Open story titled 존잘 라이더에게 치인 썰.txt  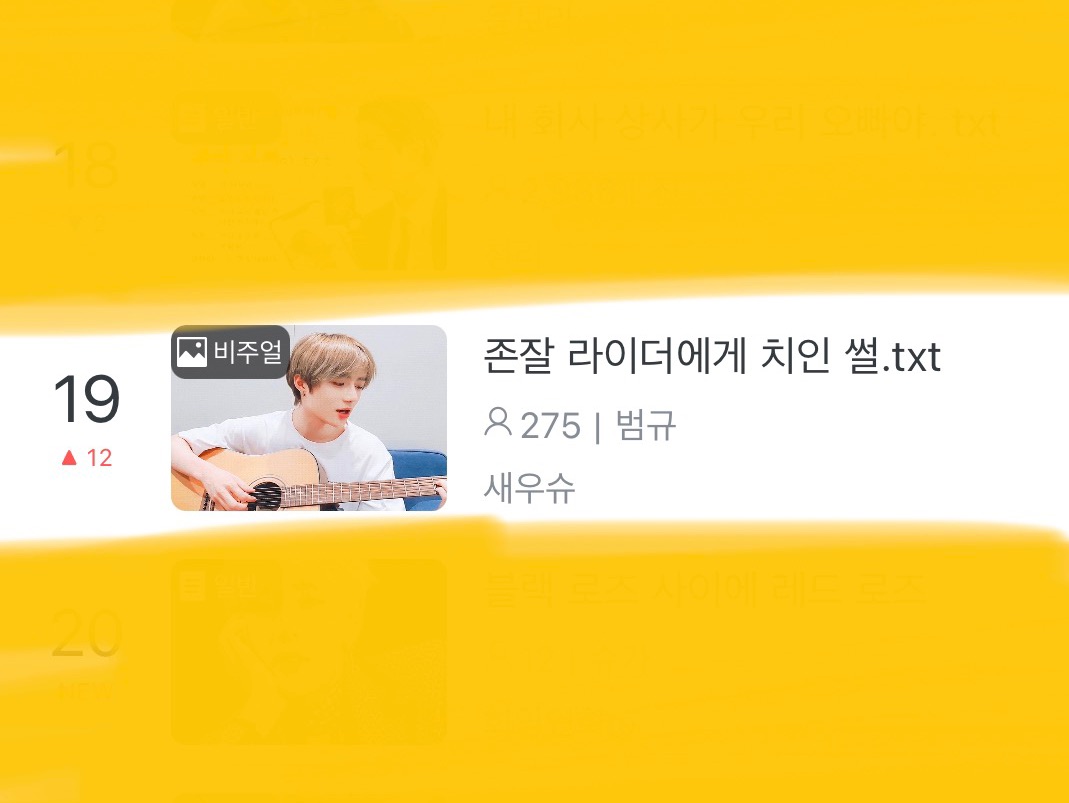click(x=712, y=356)
